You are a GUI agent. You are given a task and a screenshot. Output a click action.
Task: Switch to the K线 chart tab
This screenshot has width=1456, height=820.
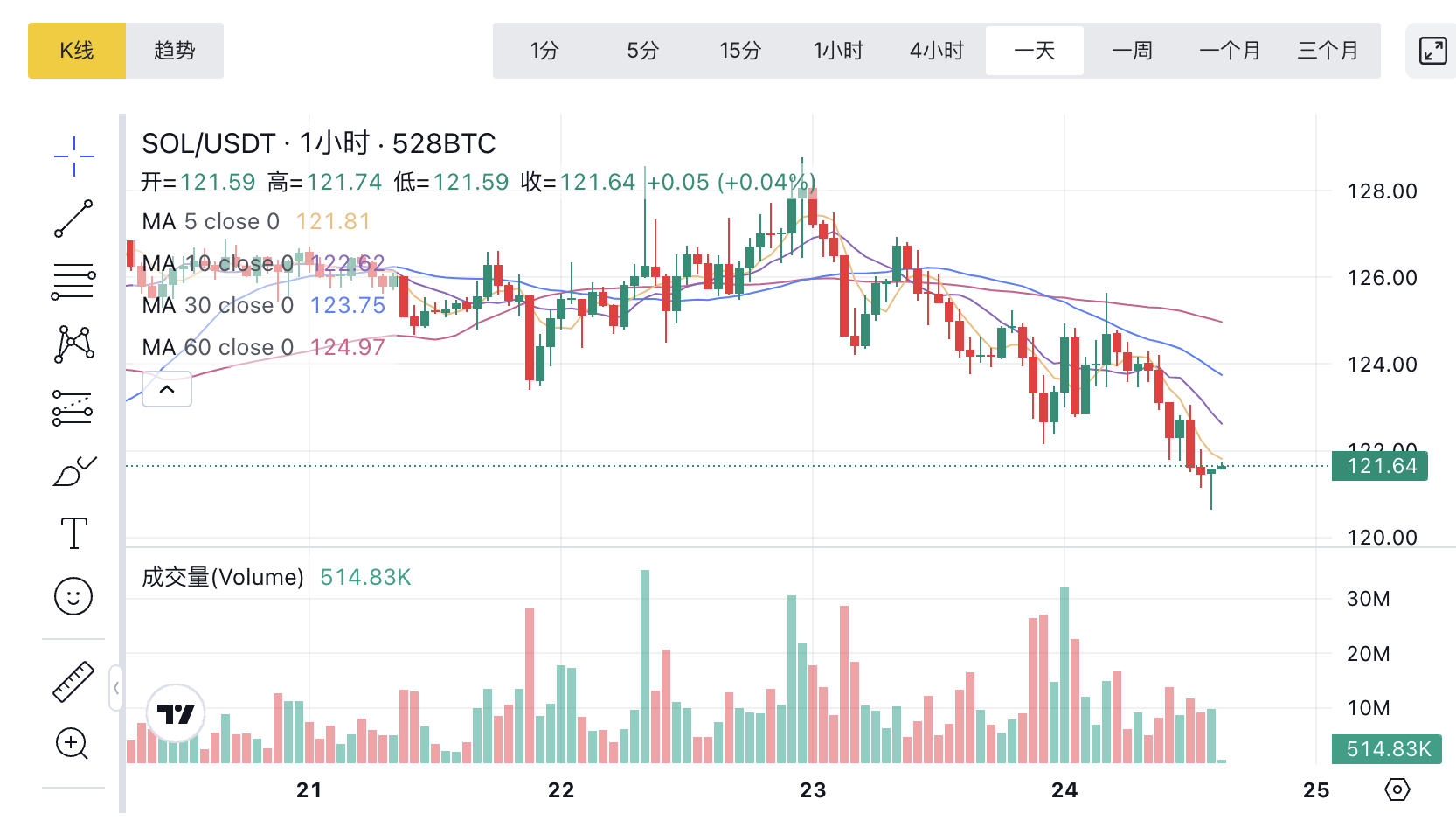click(x=77, y=51)
